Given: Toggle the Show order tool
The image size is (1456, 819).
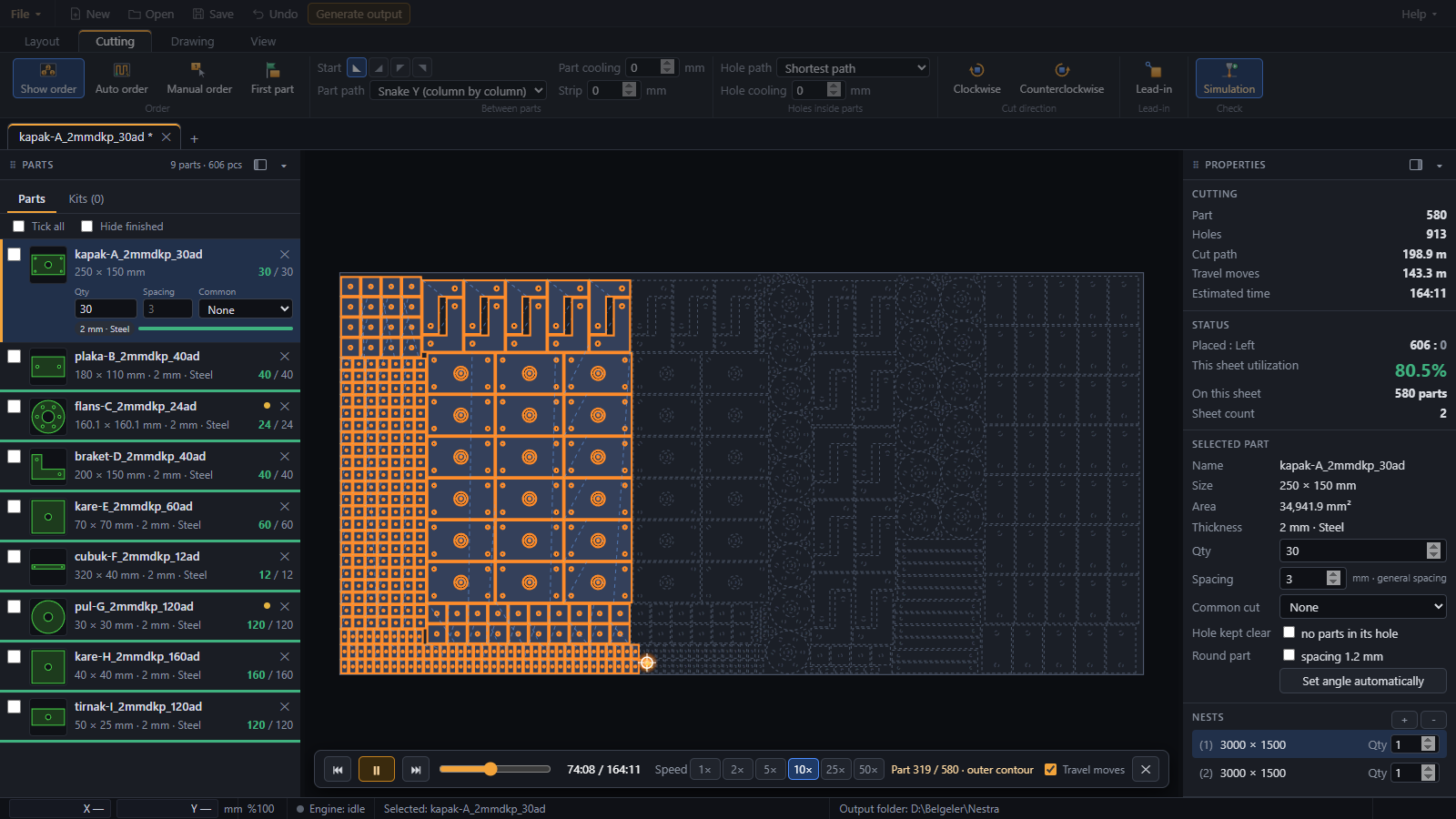Looking at the screenshot, I should pyautogui.click(x=48, y=78).
